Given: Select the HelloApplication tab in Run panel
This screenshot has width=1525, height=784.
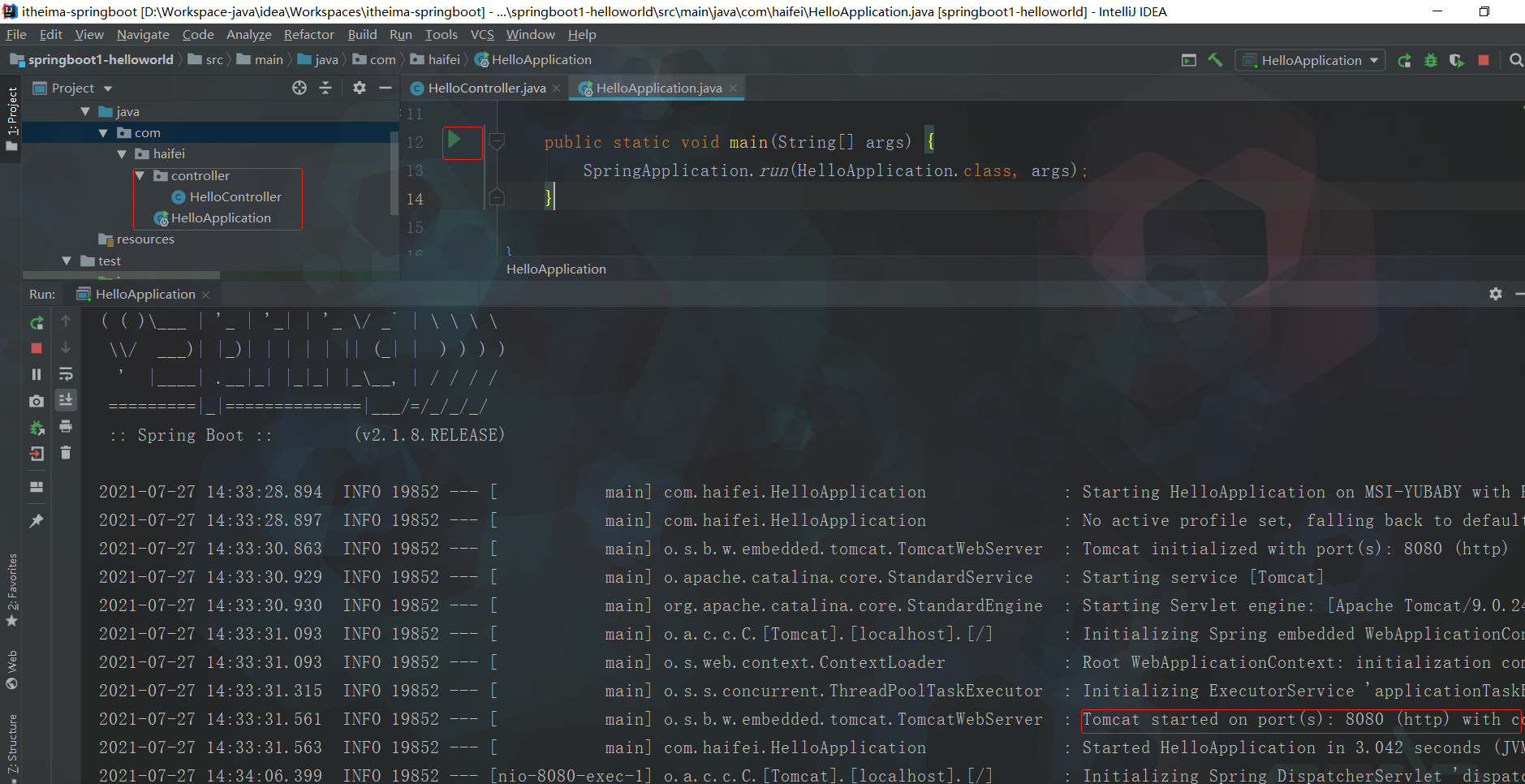Looking at the screenshot, I should pos(144,294).
